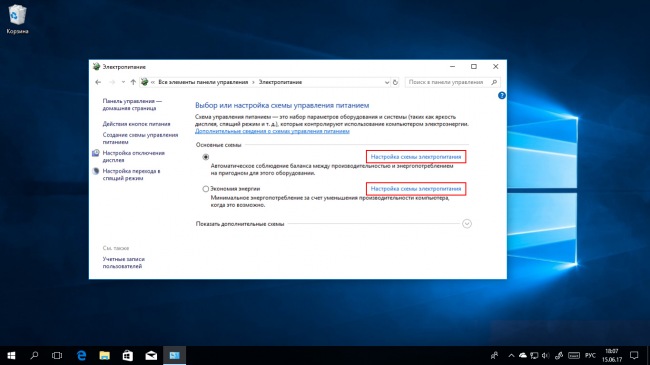Open the Recycle Bin desktop icon
Image resolution: width=650 pixels, height=365 pixels.
17,19
